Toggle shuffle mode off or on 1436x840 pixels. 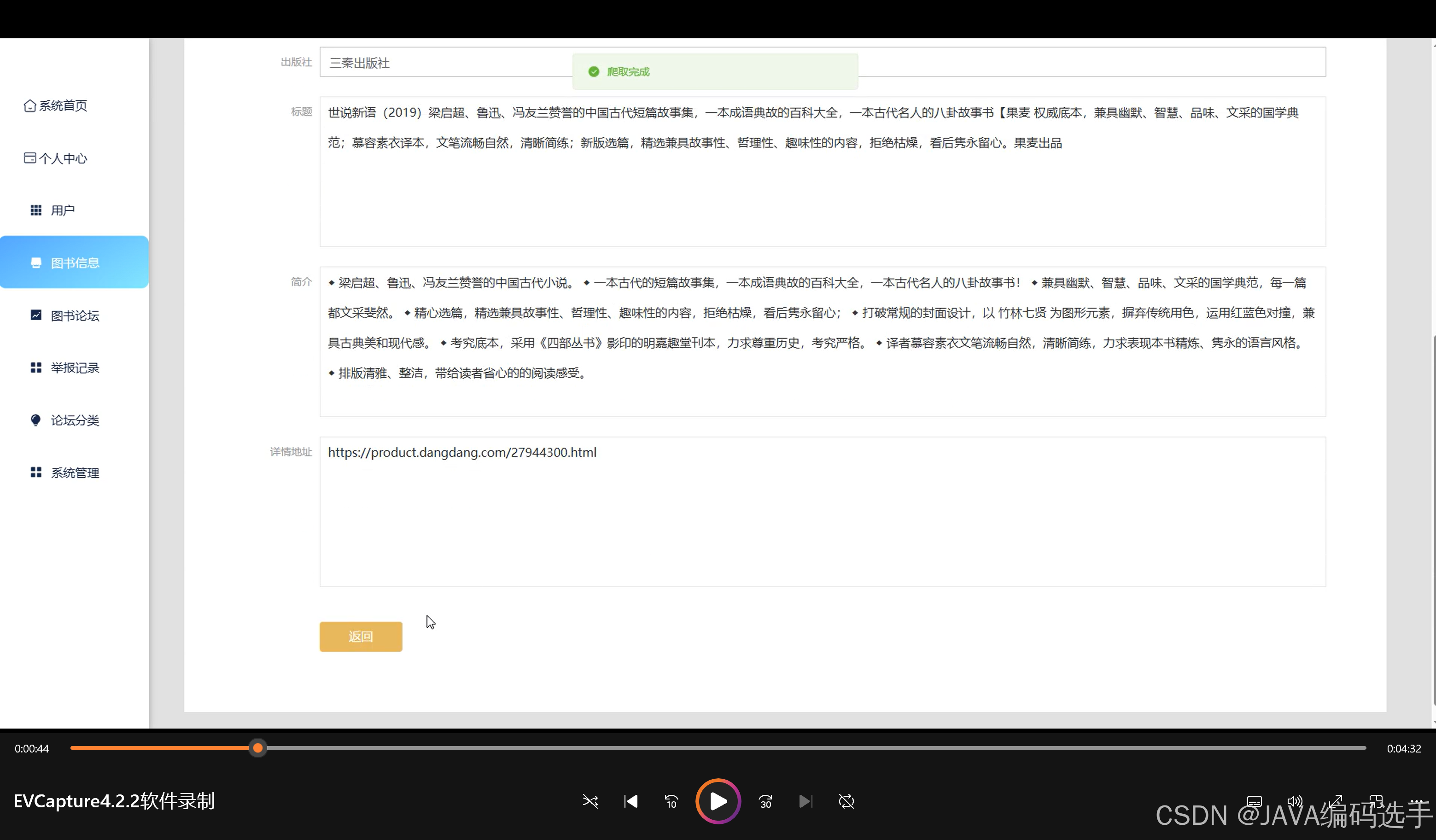590,801
